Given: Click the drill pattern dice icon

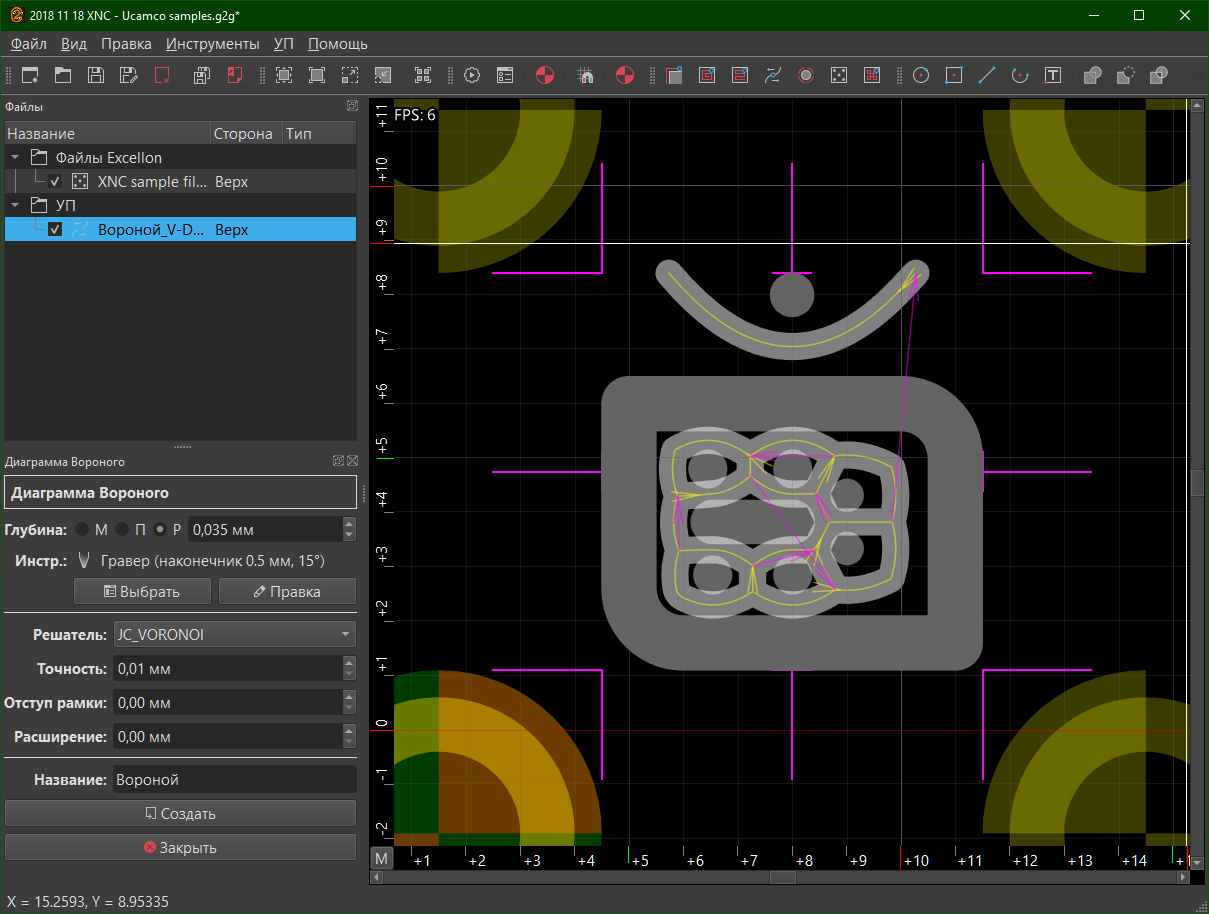Looking at the screenshot, I should click(839, 75).
